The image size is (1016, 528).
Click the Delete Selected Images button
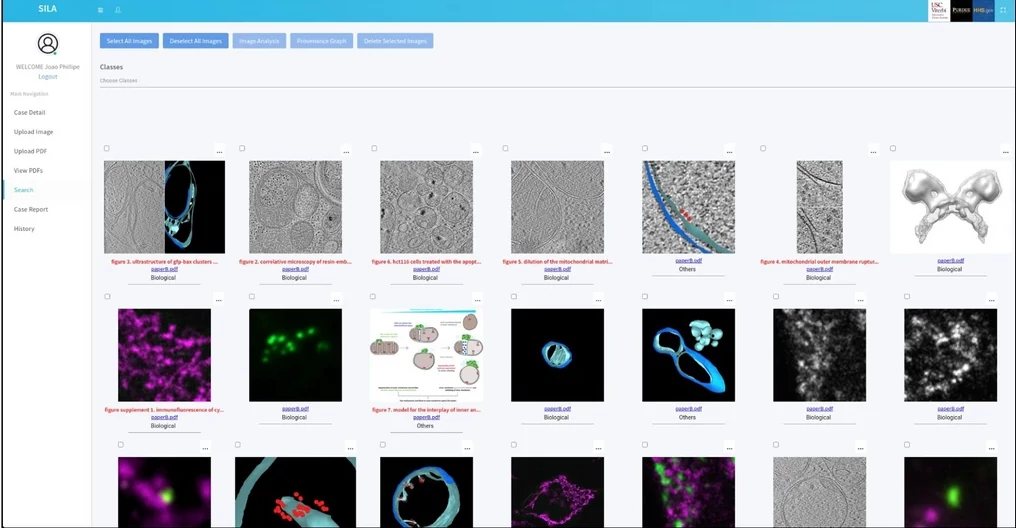(395, 41)
